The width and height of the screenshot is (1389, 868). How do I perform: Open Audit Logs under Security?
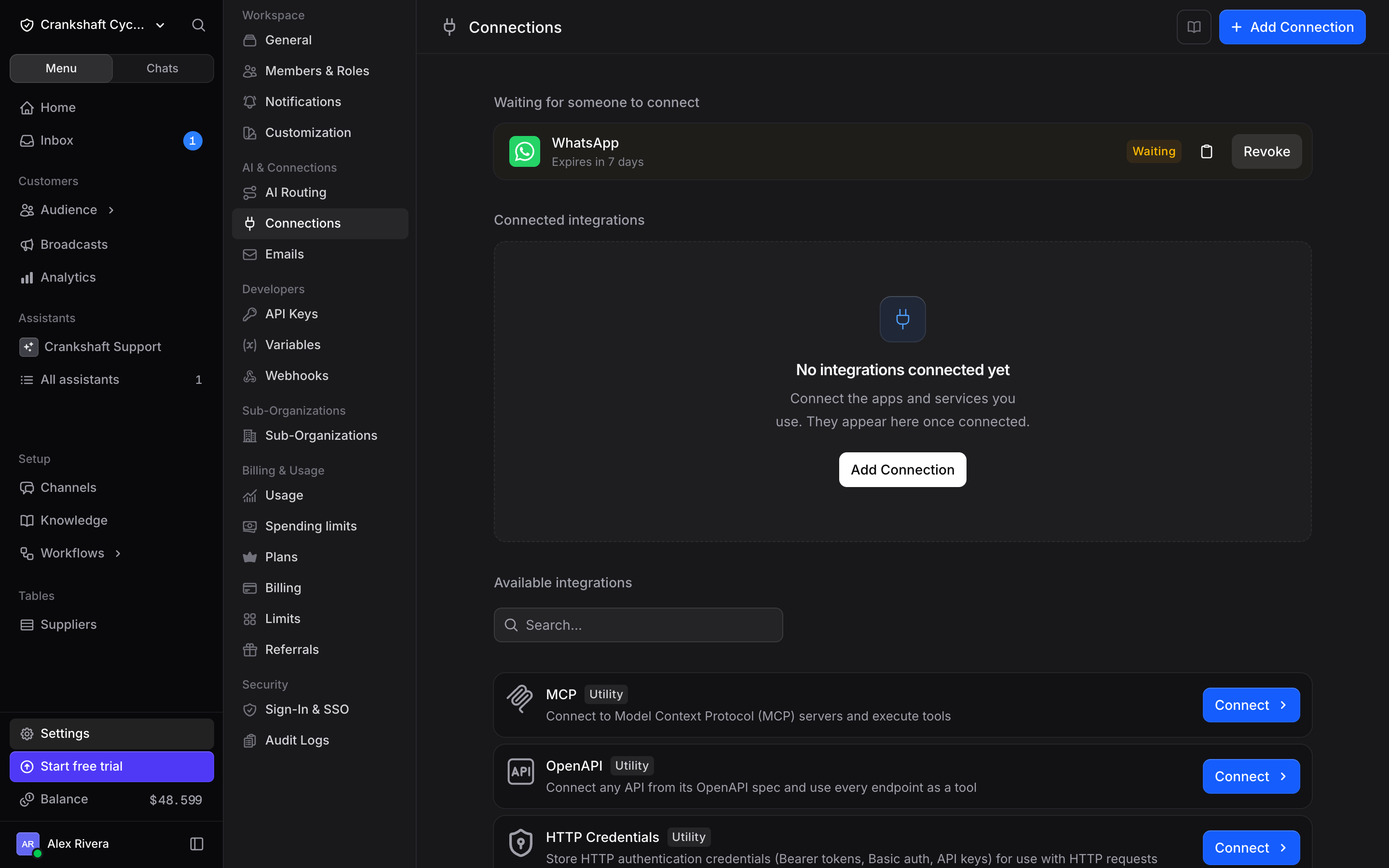pos(320,740)
